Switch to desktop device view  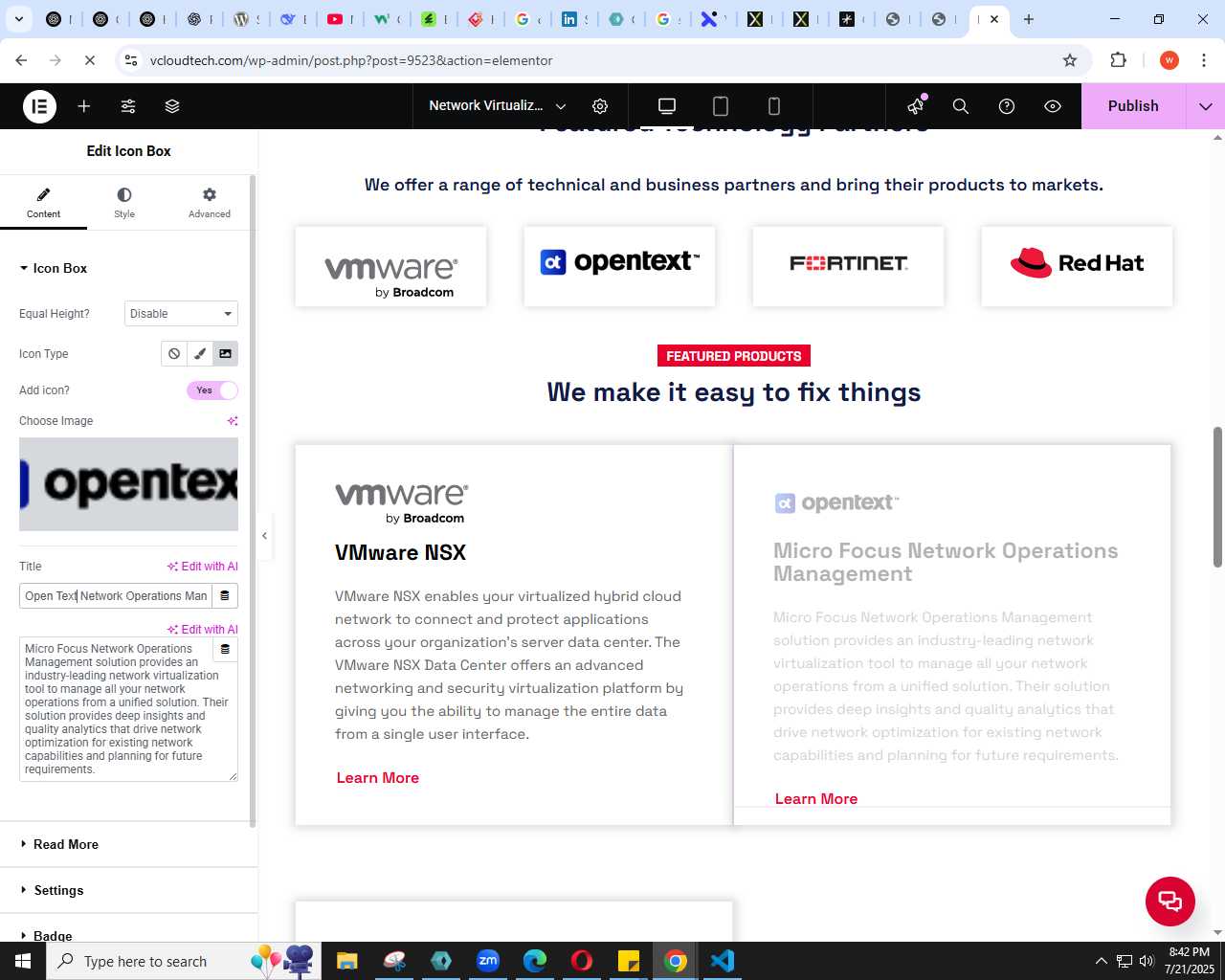(x=667, y=106)
